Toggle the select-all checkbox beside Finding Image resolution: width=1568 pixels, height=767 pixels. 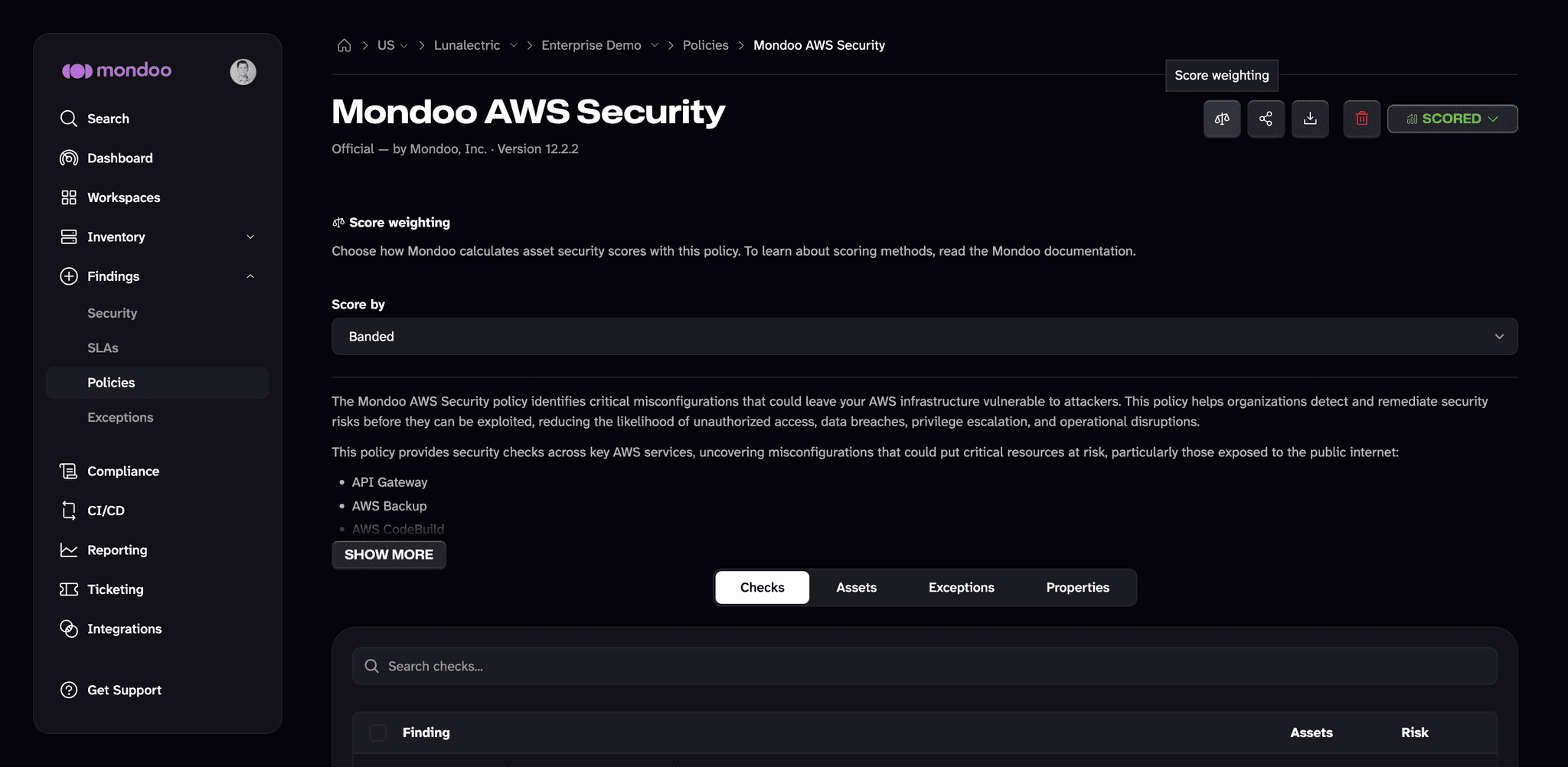coord(378,733)
